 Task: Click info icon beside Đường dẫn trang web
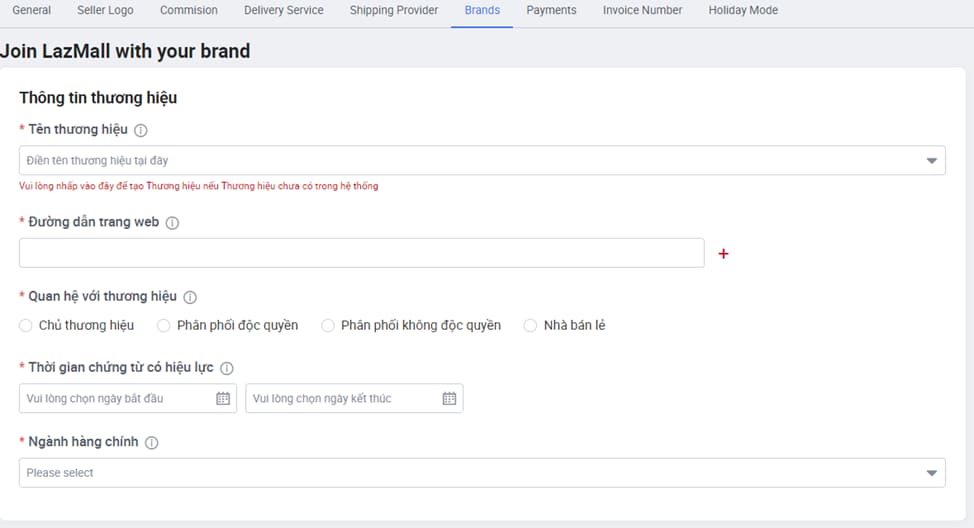(x=172, y=223)
